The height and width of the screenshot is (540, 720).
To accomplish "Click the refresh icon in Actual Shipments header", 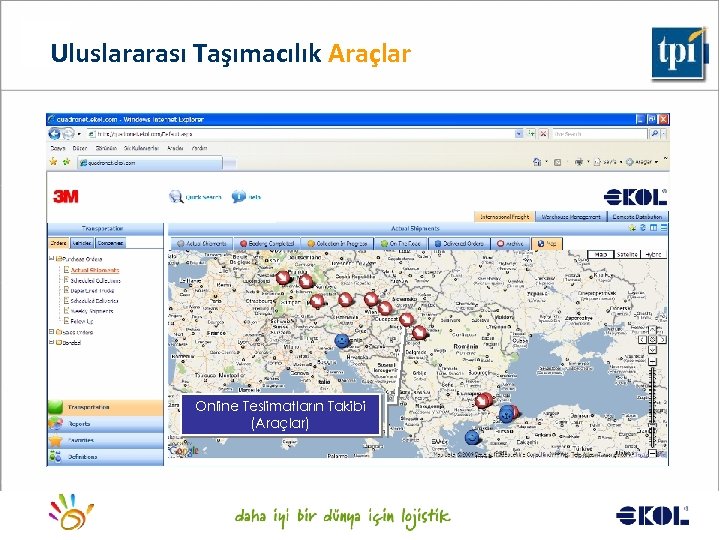I will (x=643, y=228).
